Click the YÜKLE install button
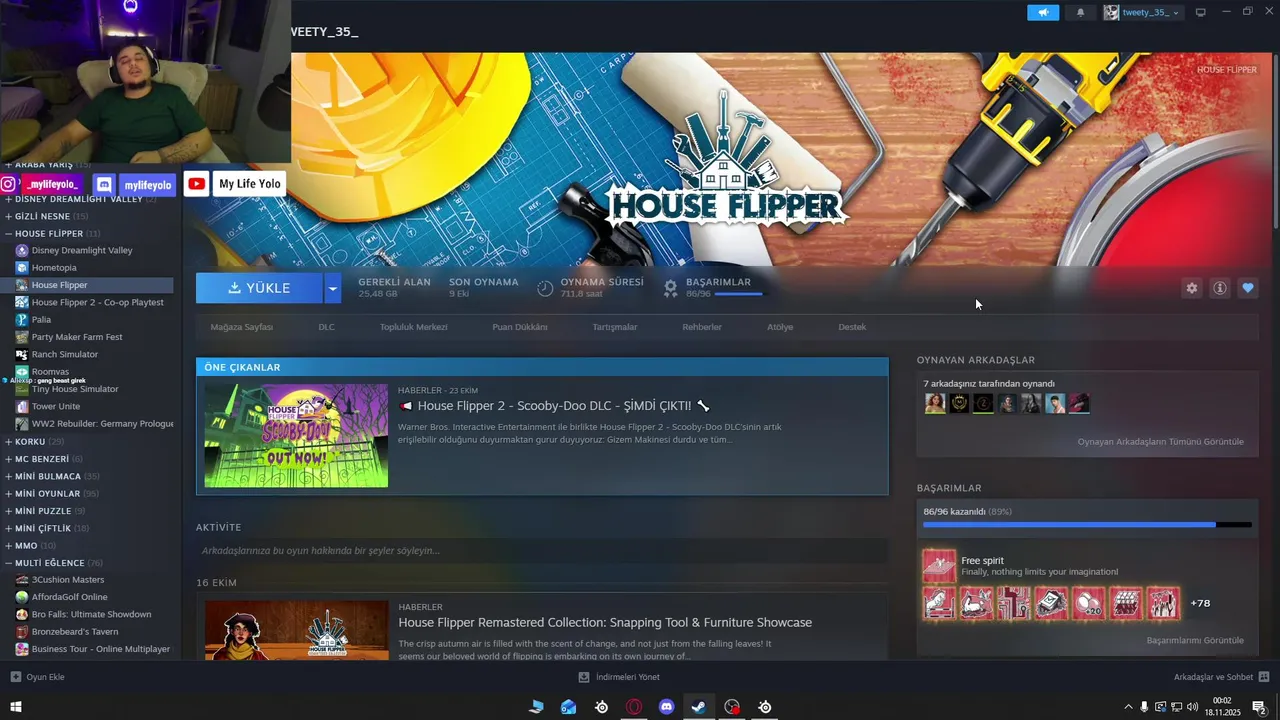Screen dimensions: 1280x720 (259, 288)
